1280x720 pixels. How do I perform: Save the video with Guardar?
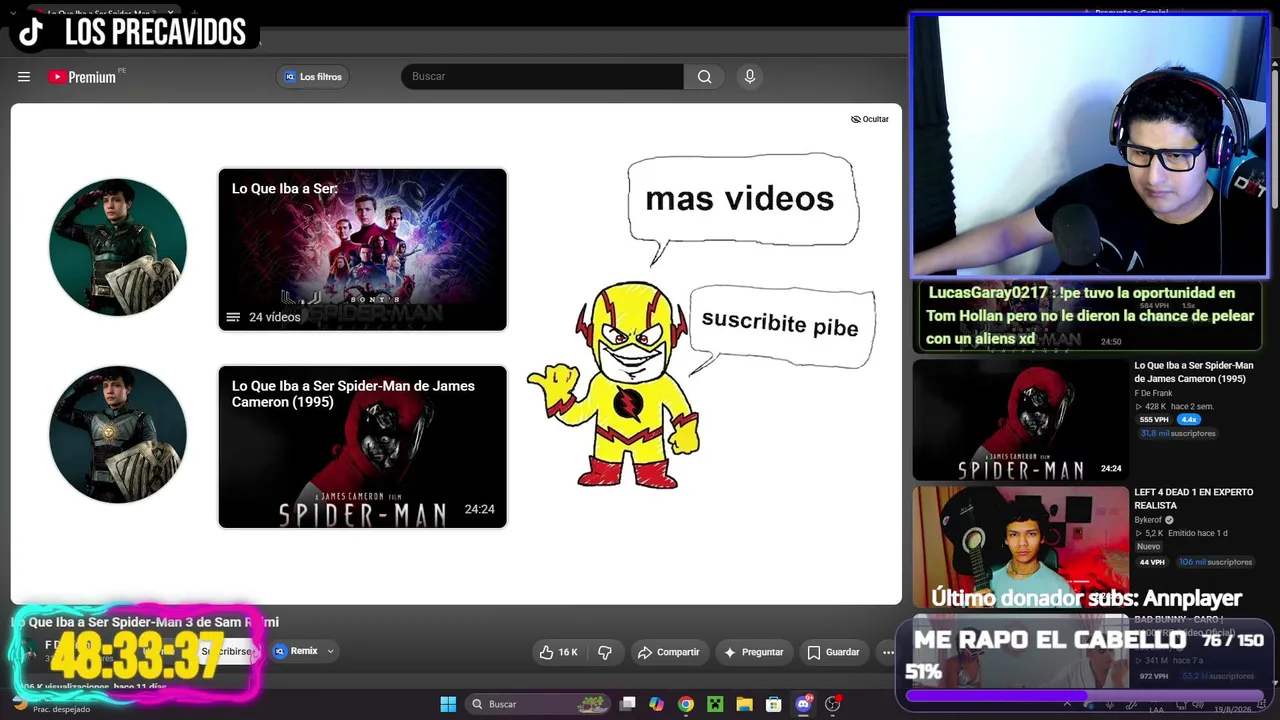(x=834, y=652)
